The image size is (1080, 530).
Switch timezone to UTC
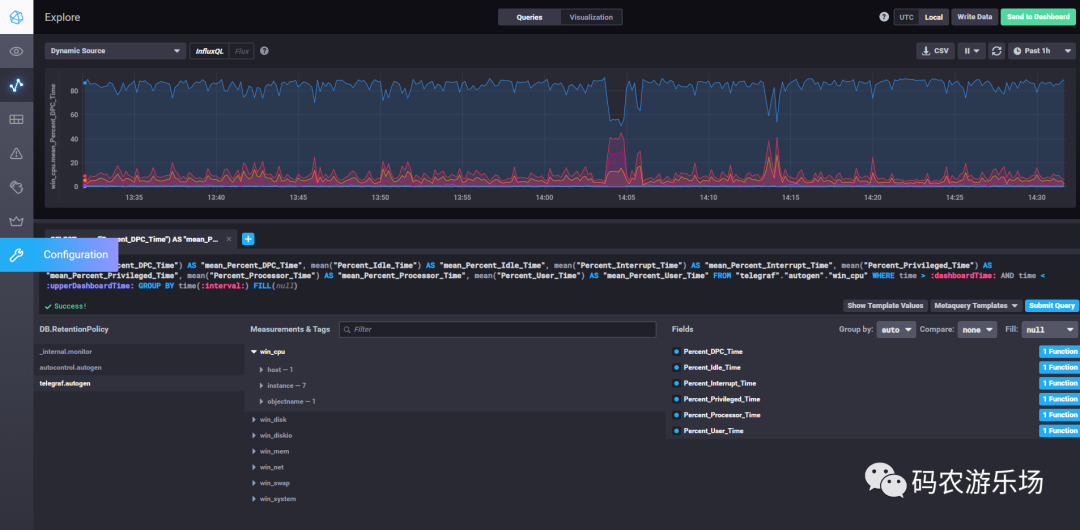click(906, 17)
